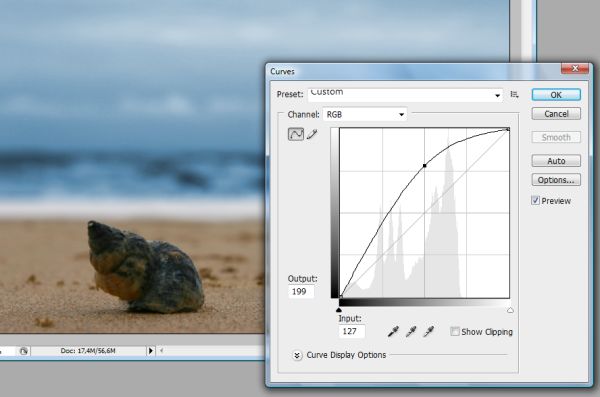The width and height of the screenshot is (600, 397).
Task: Select the edit points curve tool
Action: (x=296, y=134)
